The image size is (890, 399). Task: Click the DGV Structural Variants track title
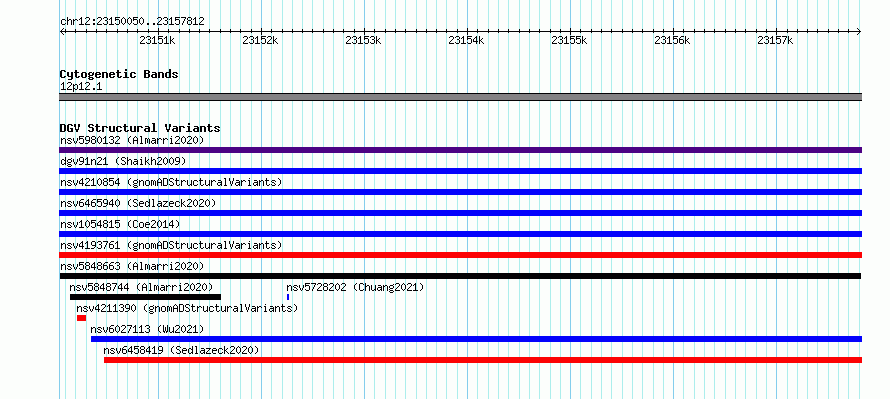[140, 128]
